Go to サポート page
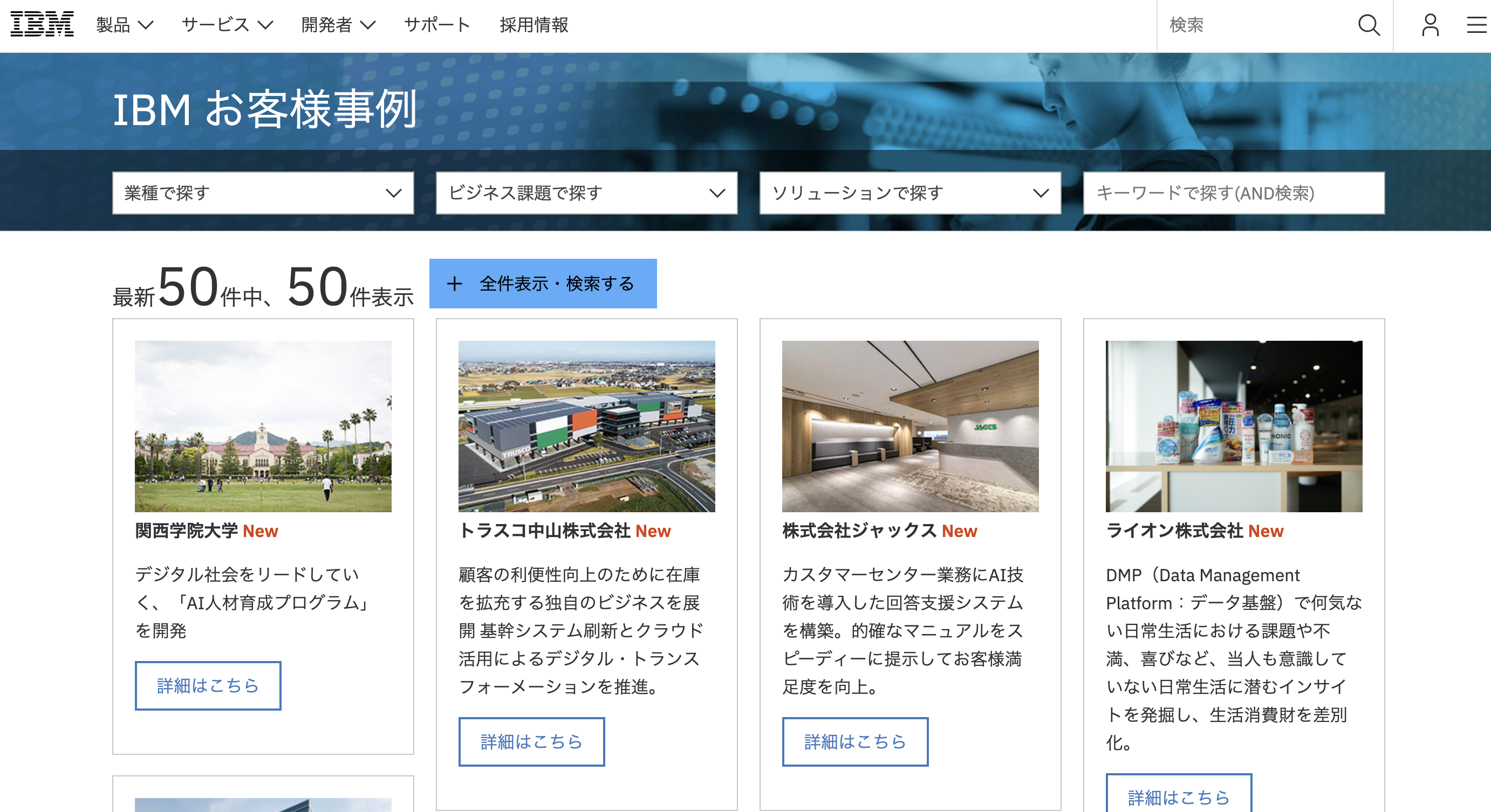 click(437, 25)
